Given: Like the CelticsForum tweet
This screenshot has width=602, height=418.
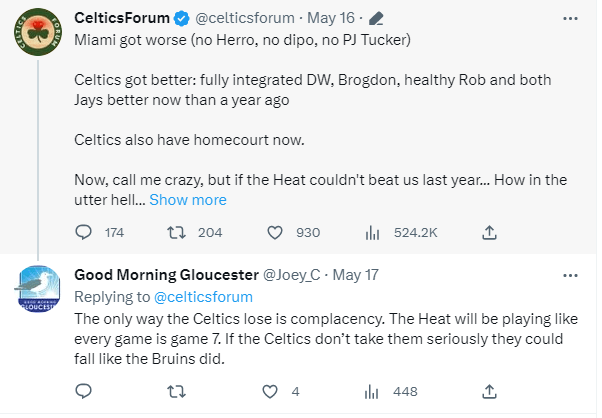Looking at the screenshot, I should [277, 232].
